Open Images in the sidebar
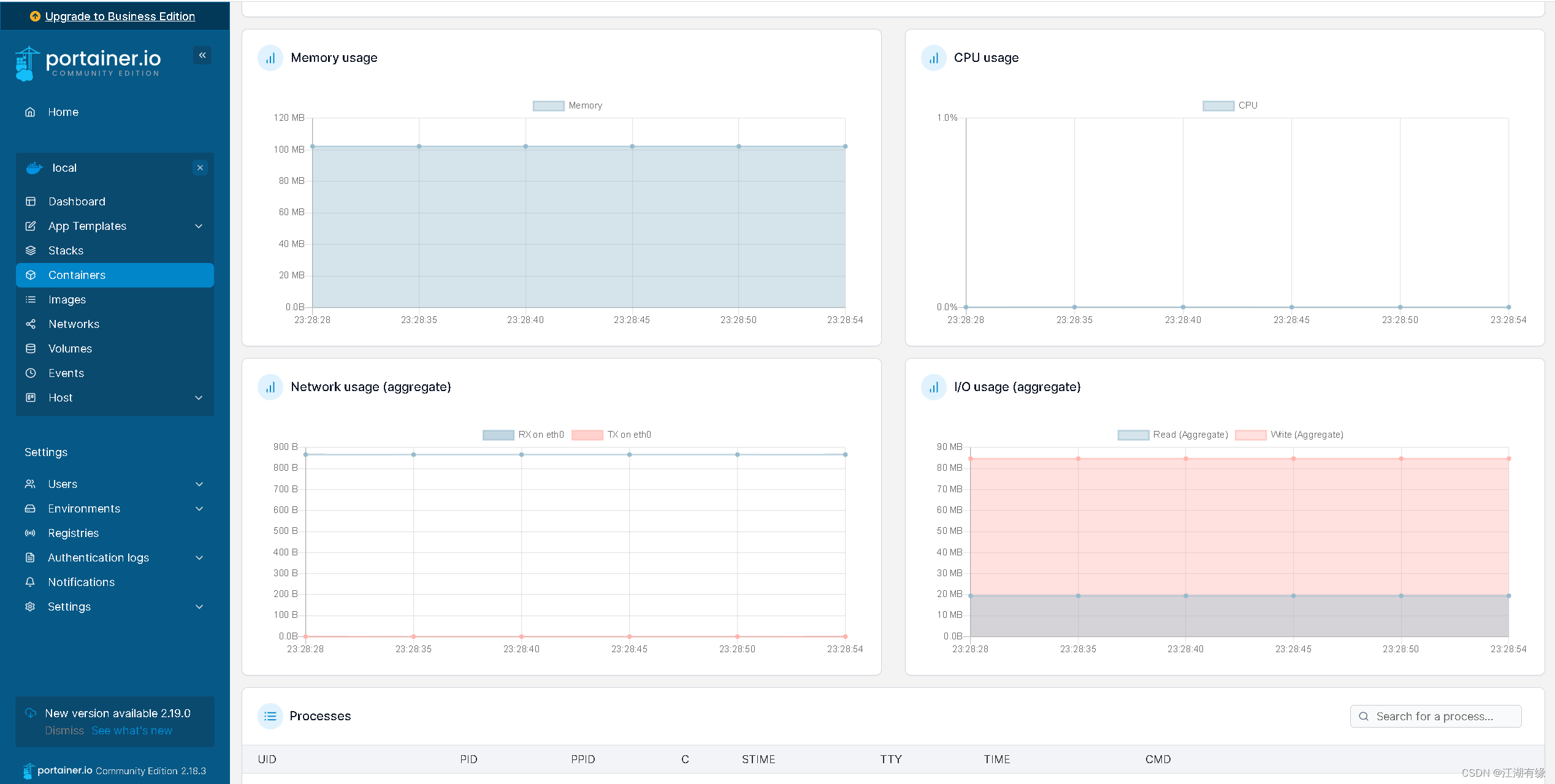The width and height of the screenshot is (1555, 784). point(67,300)
